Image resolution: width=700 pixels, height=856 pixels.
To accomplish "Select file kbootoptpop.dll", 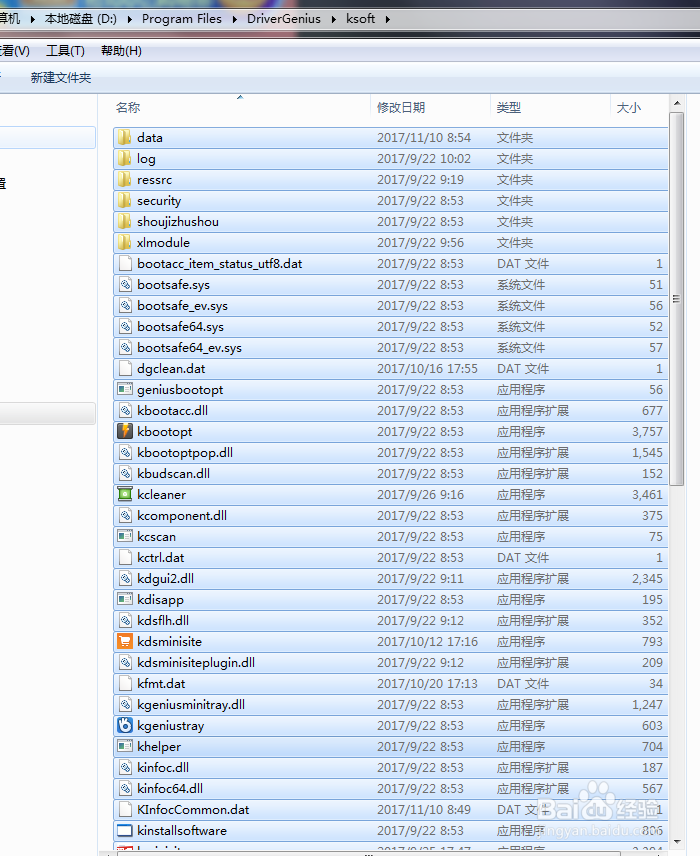I will [x=390, y=453].
